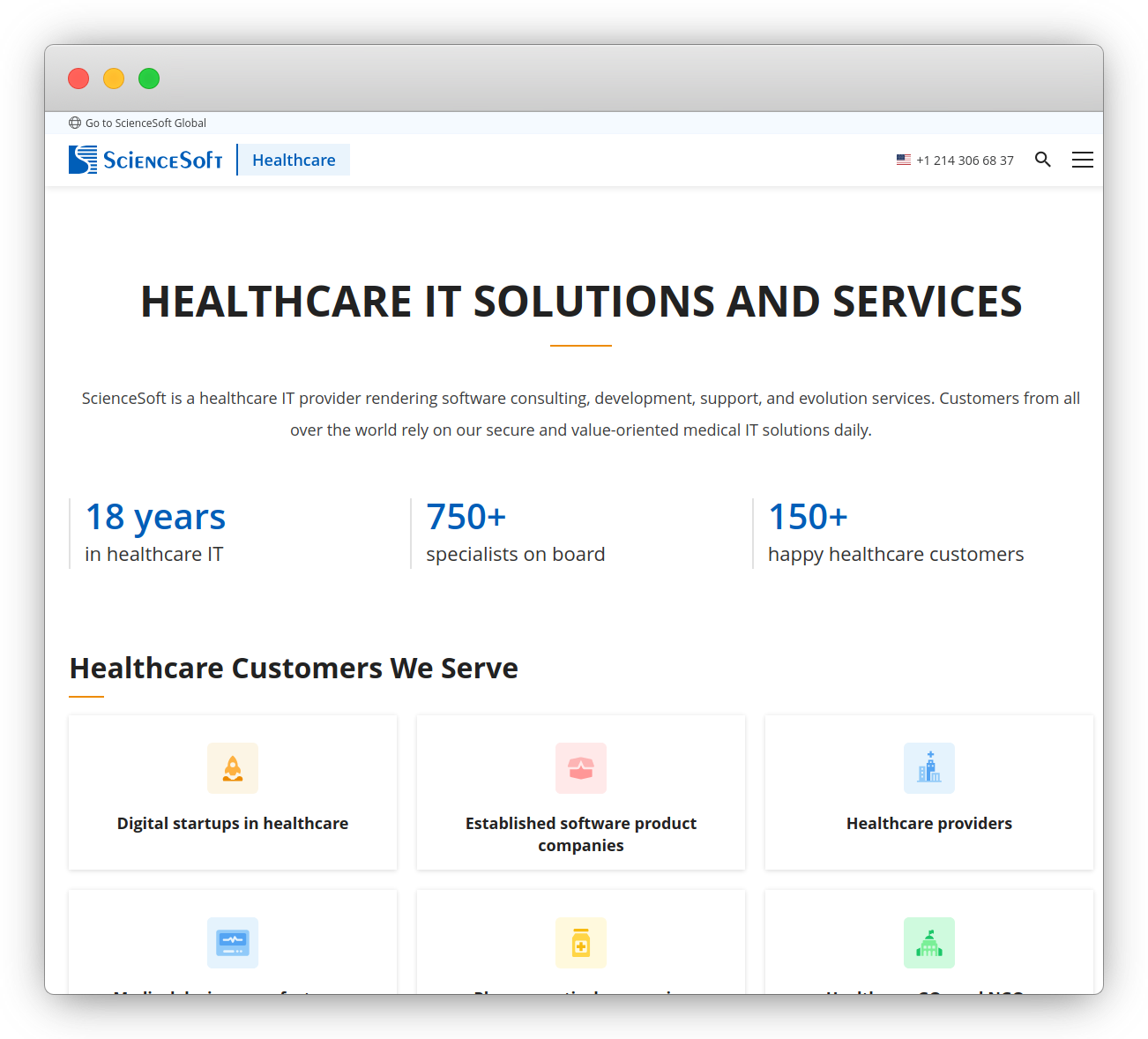
Task: Minimize window using yellow button
Action: click(114, 78)
